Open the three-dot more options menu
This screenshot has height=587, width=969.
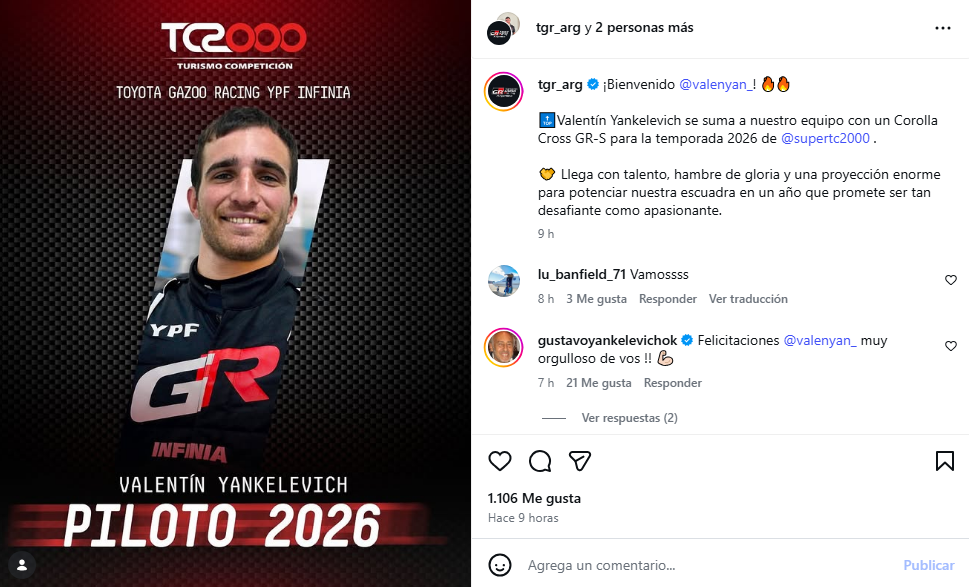tap(942, 28)
